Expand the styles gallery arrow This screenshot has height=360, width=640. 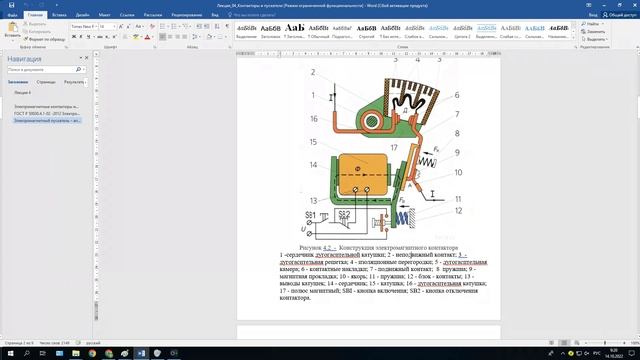pos(573,38)
